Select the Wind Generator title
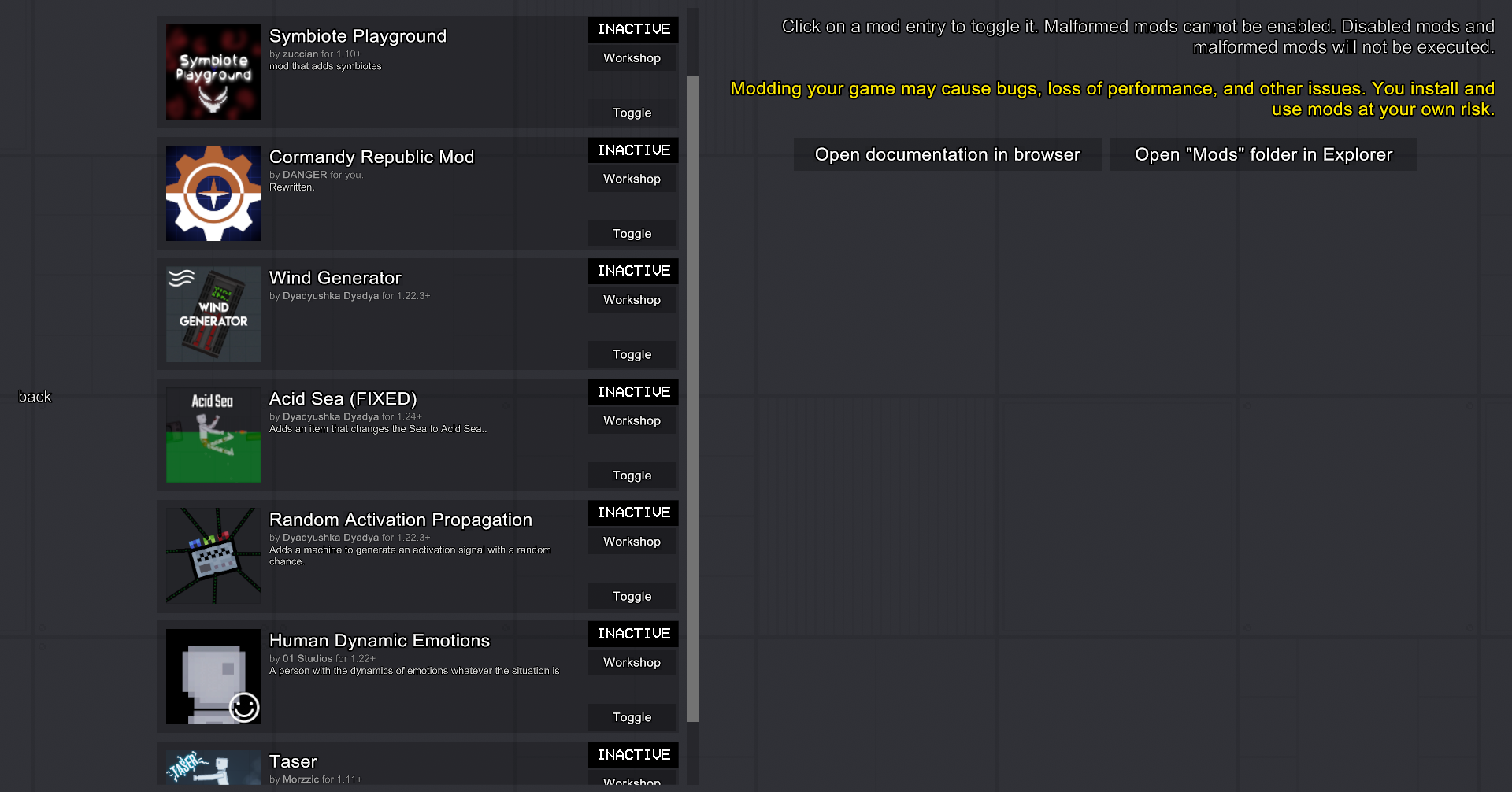The image size is (1512, 792). [335, 278]
